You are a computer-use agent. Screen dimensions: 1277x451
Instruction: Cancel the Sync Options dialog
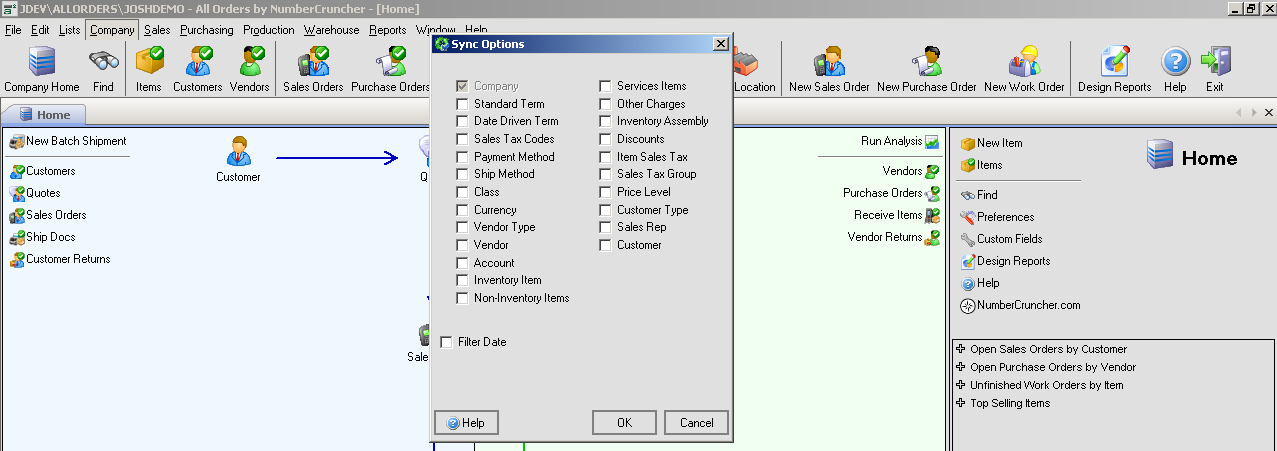coord(696,423)
